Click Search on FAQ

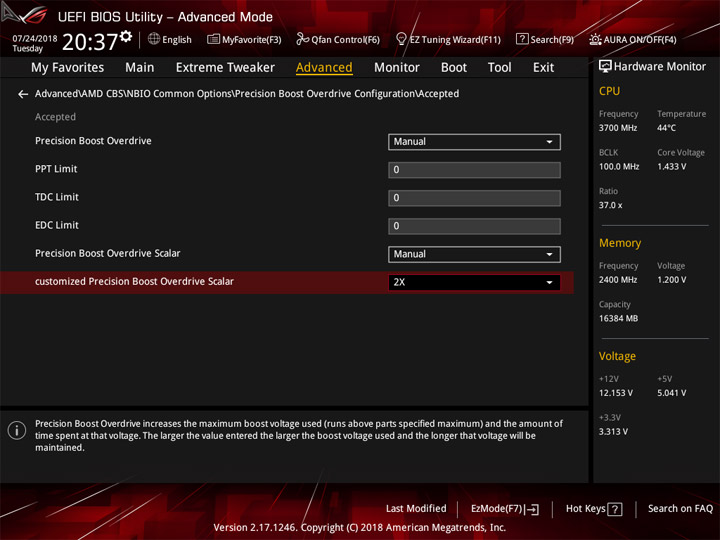click(x=680, y=509)
